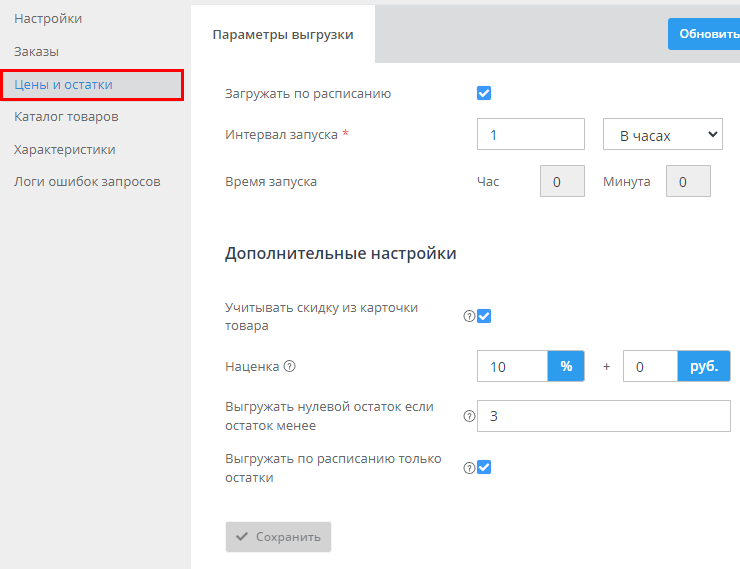
Task: Focus the Наценка percent input field
Action: click(512, 367)
